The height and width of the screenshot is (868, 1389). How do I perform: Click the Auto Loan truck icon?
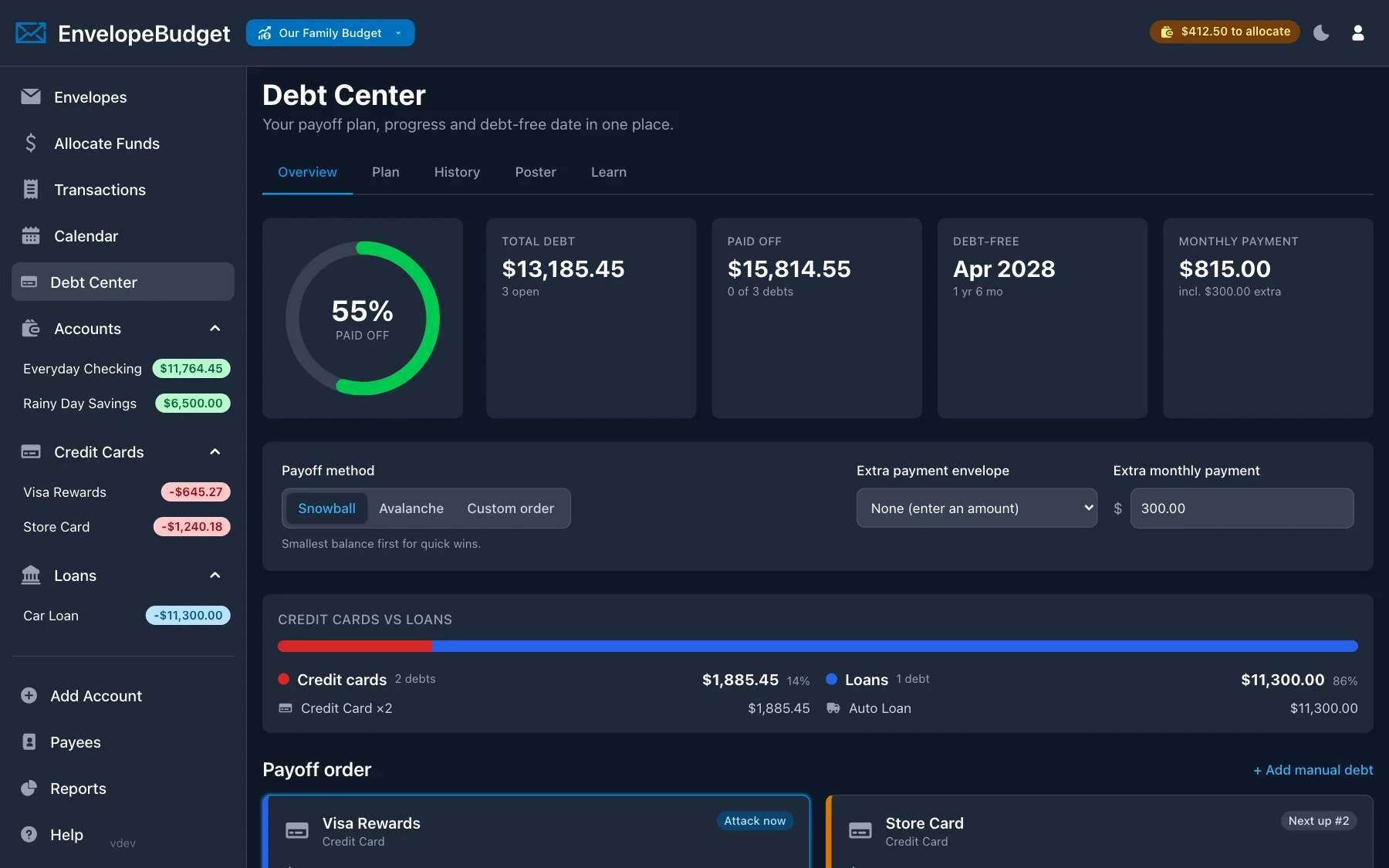pyautogui.click(x=833, y=708)
